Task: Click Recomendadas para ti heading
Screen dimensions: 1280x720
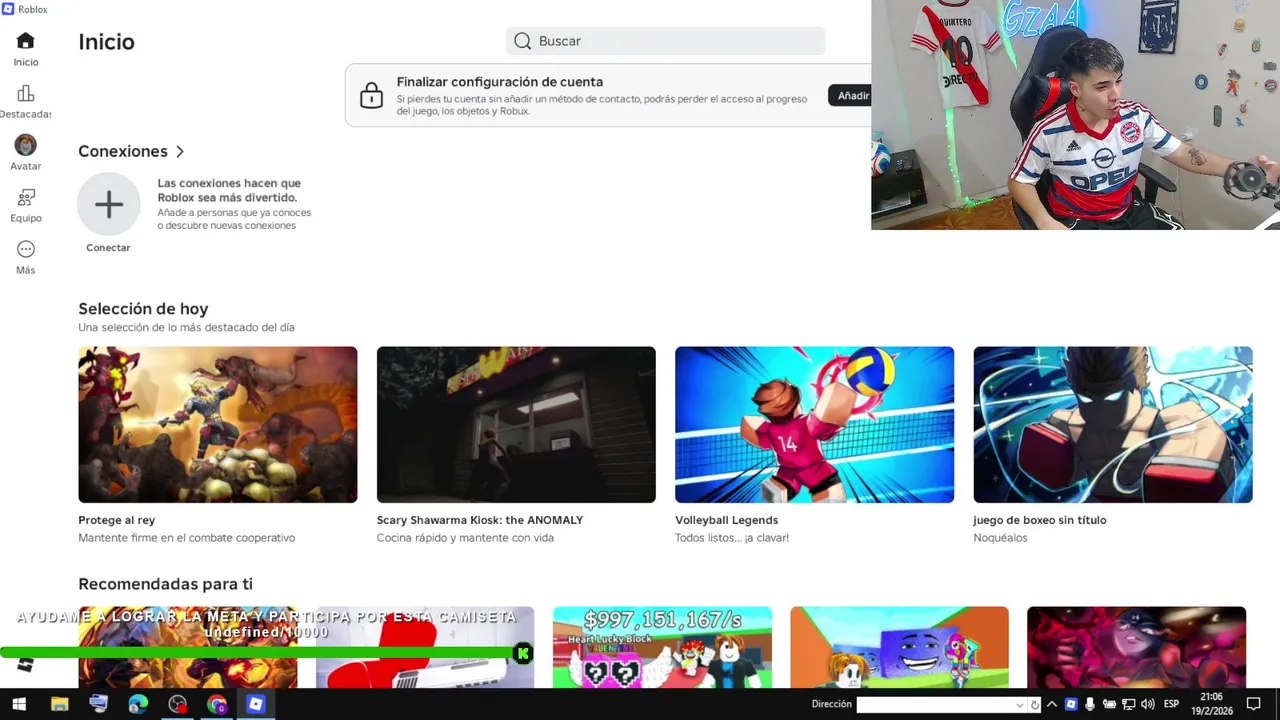Action: click(165, 584)
